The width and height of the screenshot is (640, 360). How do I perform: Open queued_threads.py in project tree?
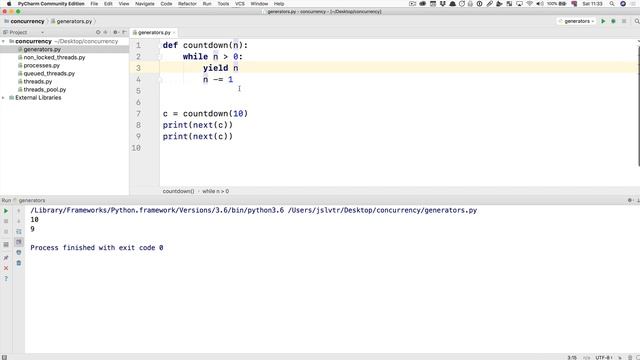click(49, 73)
